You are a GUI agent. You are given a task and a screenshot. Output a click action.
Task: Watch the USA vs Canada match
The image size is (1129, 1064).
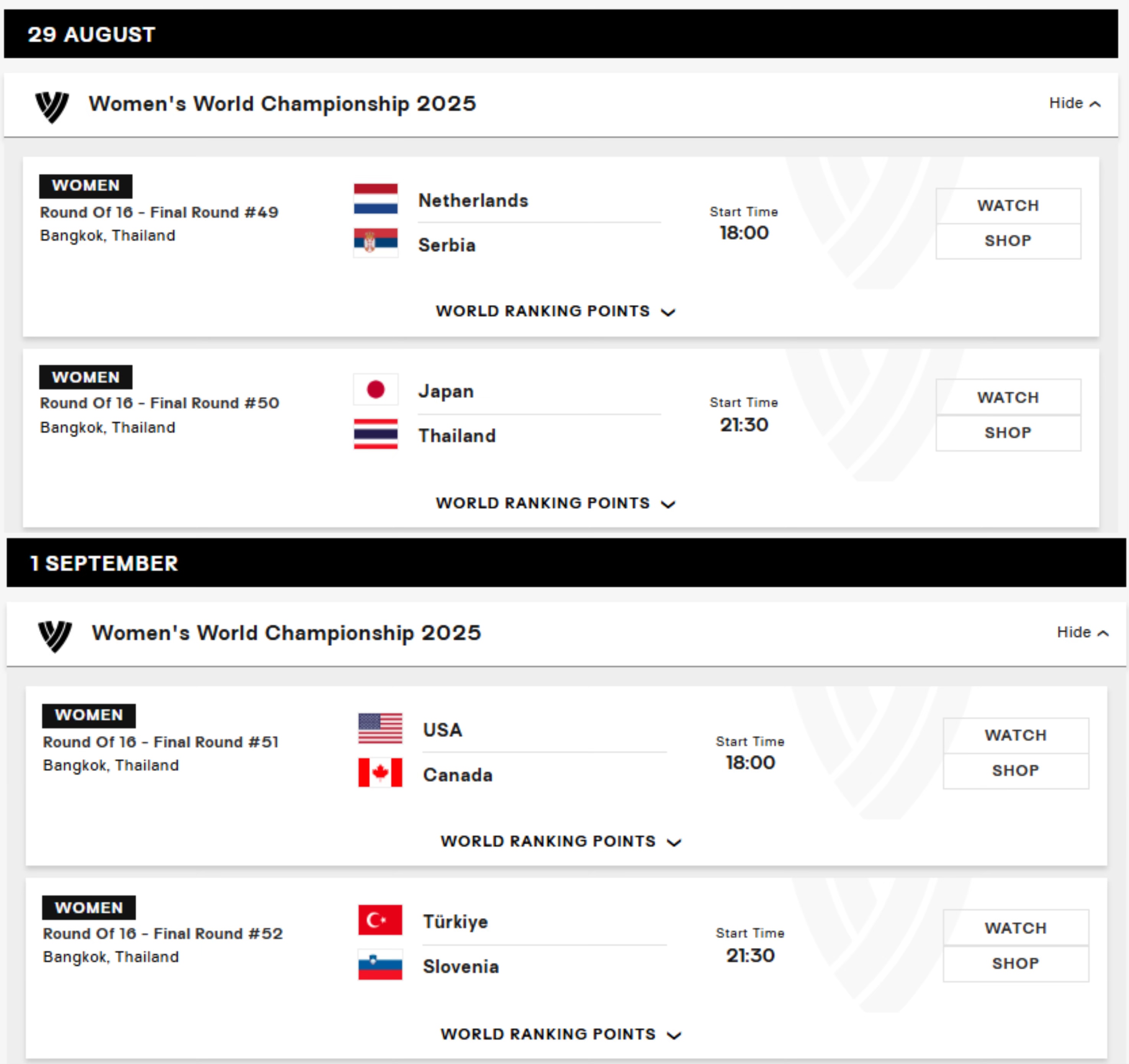tap(1015, 735)
